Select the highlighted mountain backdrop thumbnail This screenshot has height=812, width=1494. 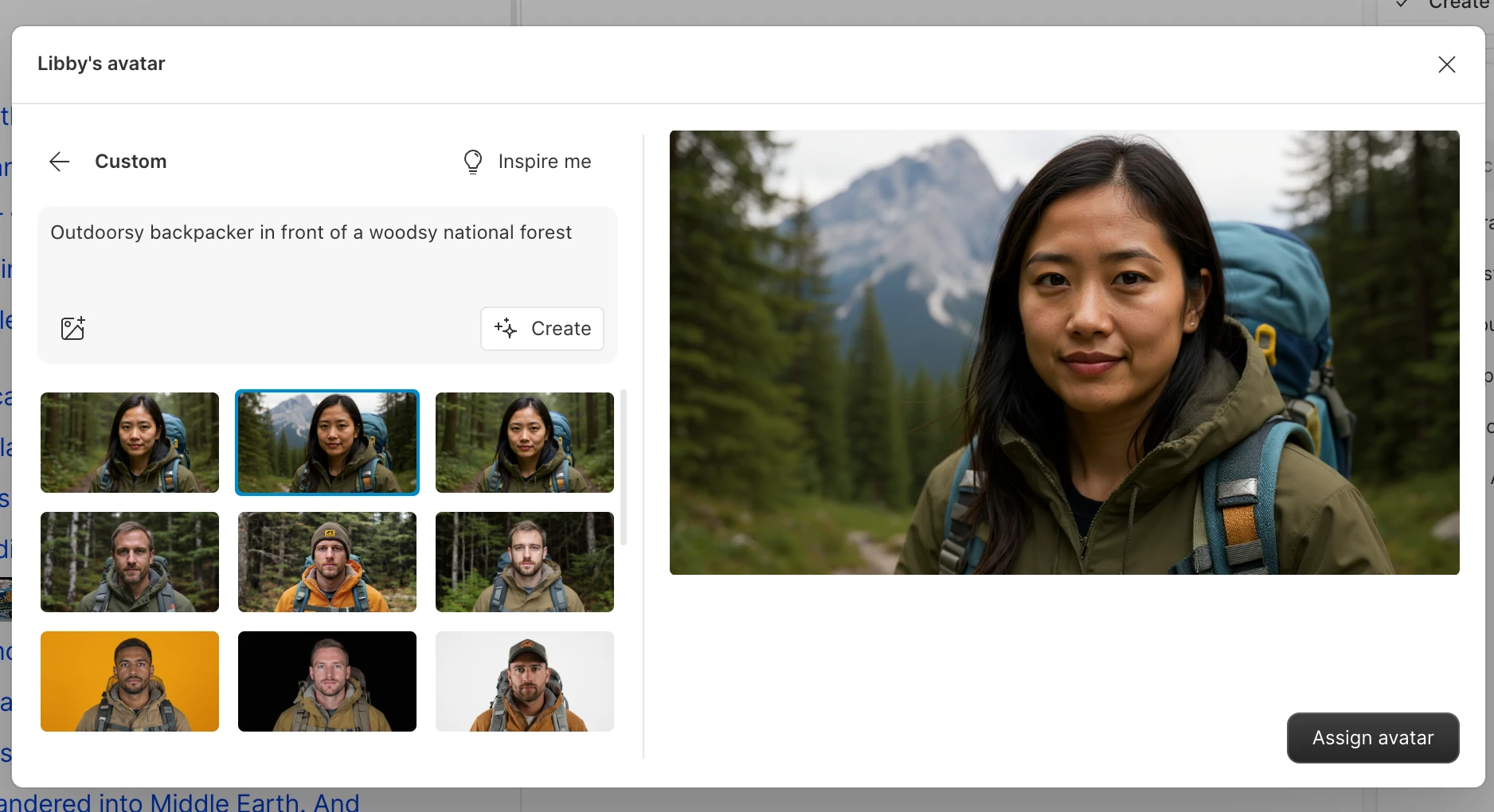tap(327, 443)
